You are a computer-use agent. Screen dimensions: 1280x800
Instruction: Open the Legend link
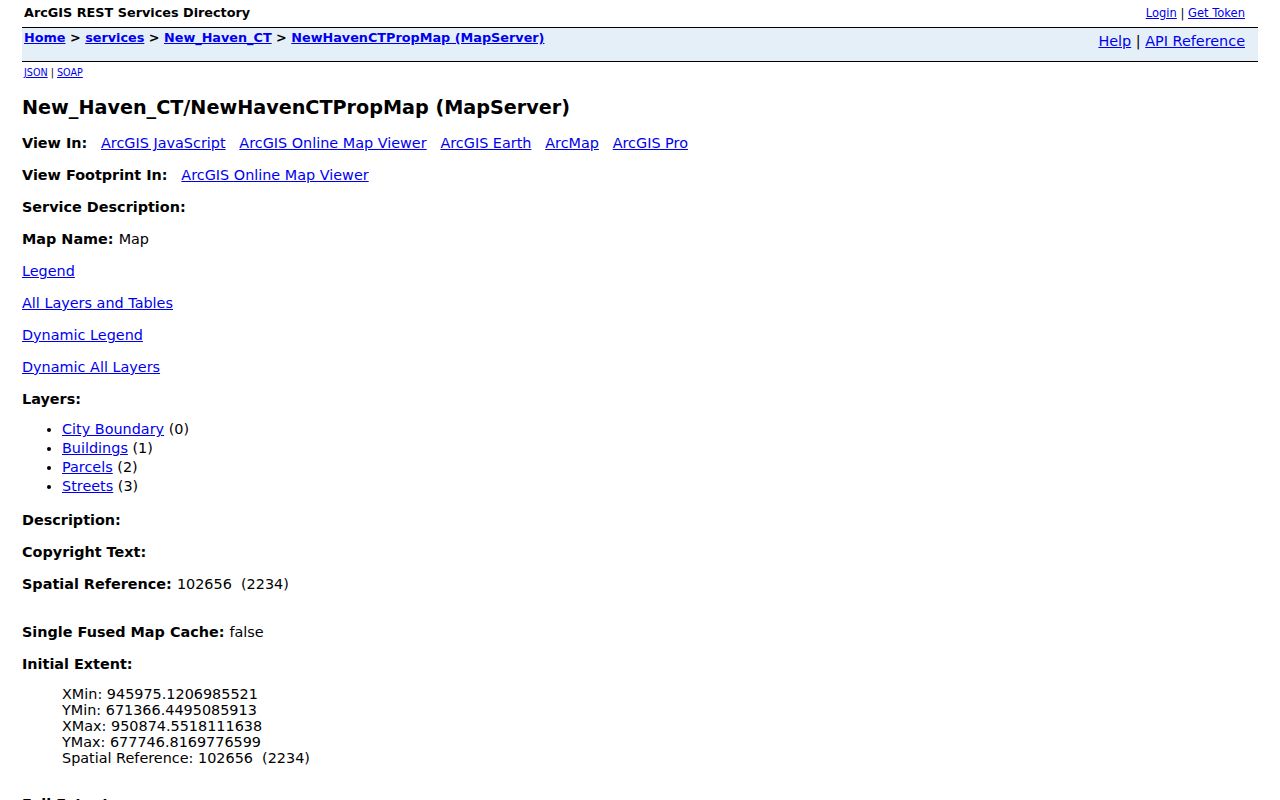coord(48,271)
